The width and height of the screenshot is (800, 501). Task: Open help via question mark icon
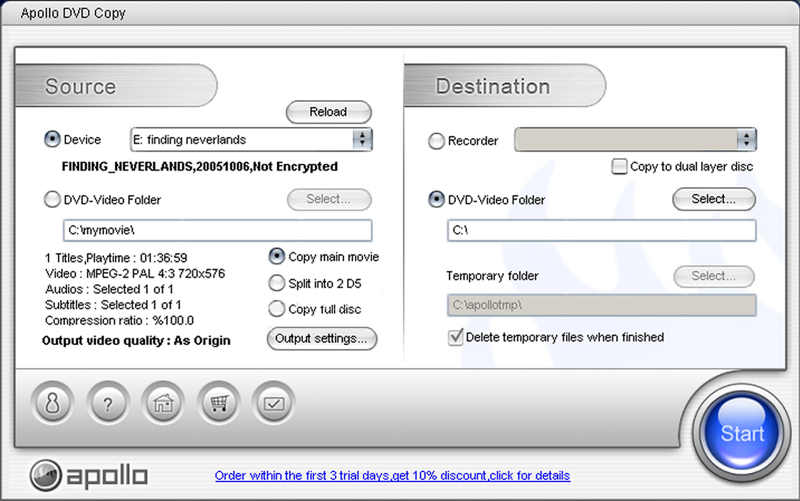(108, 403)
